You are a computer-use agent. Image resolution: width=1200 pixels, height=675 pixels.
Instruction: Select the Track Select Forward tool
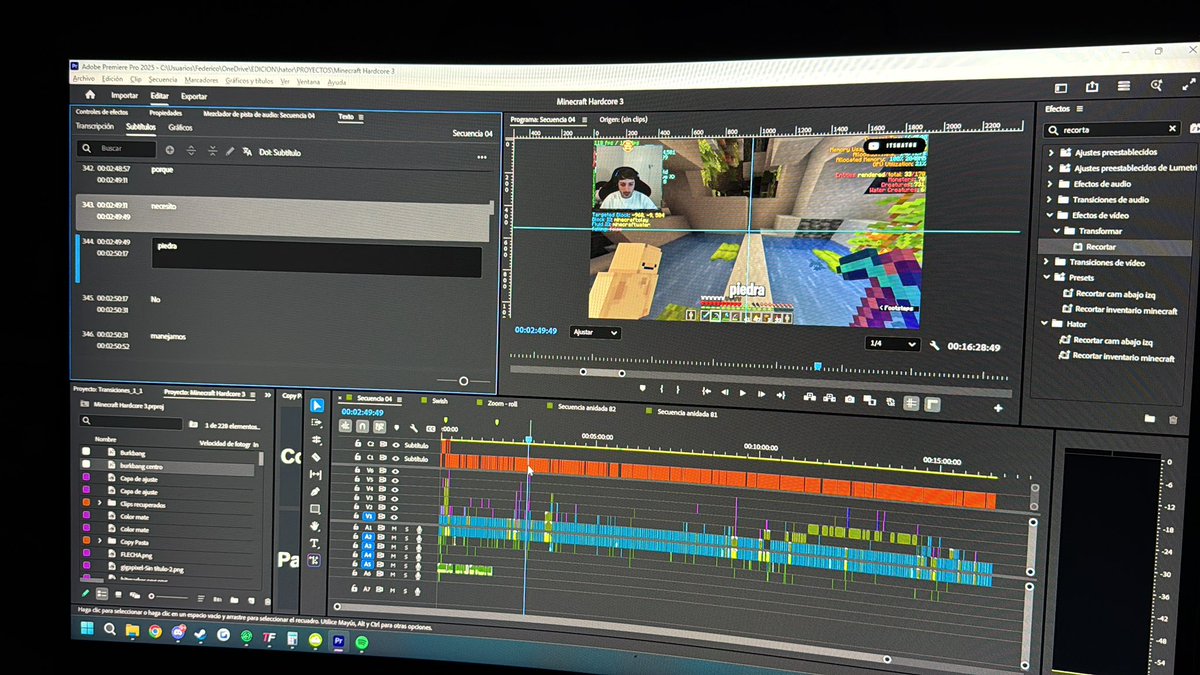pos(316,423)
